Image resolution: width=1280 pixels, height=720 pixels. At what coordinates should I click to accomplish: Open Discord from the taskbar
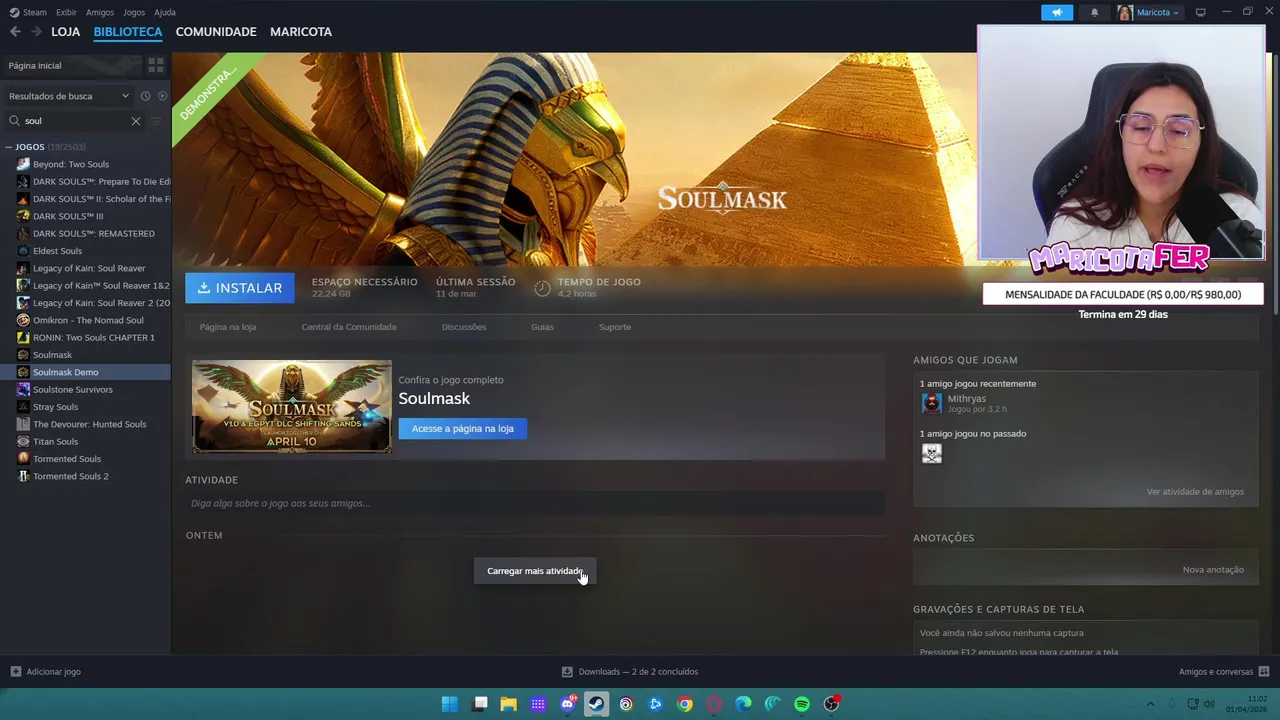568,704
